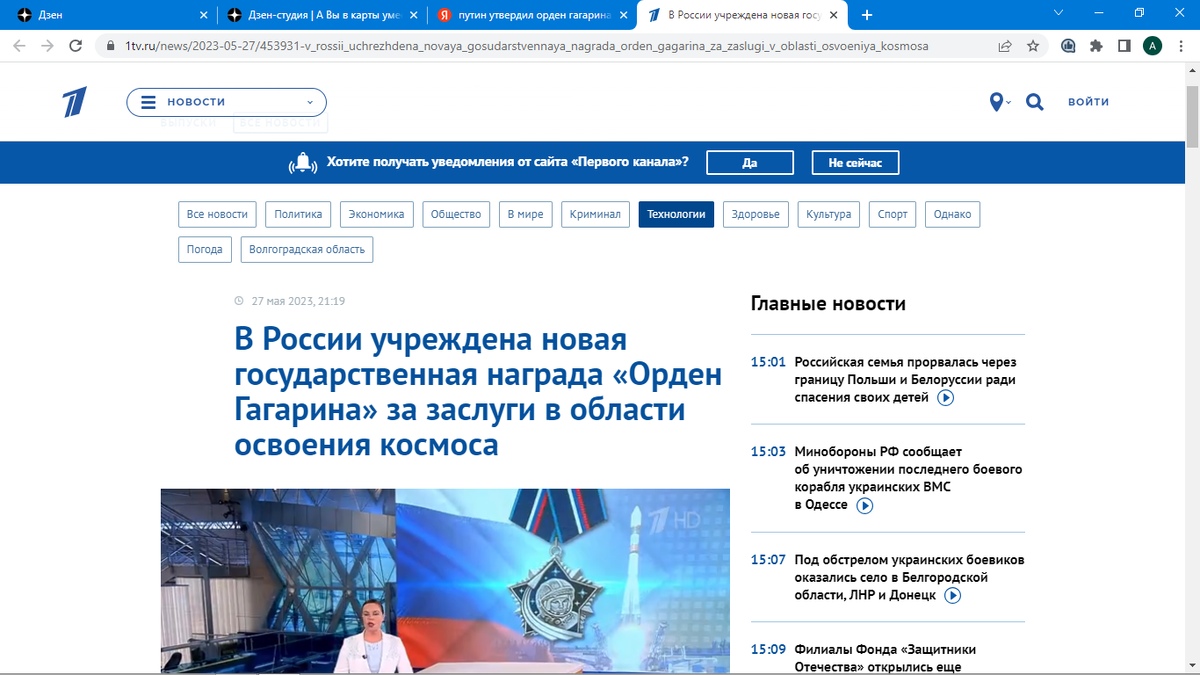Open the geolocation pin icon
Image resolution: width=1200 pixels, height=675 pixels.
pos(995,101)
